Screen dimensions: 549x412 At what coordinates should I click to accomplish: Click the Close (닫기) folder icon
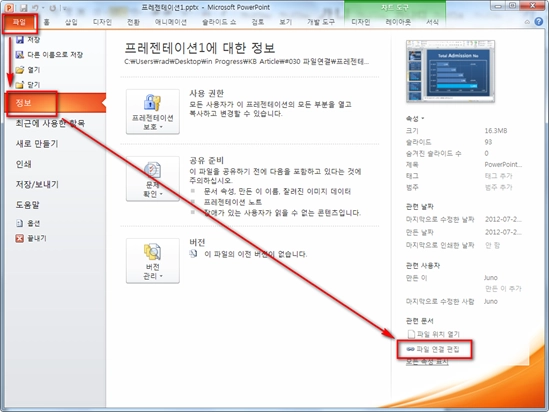coord(20,85)
